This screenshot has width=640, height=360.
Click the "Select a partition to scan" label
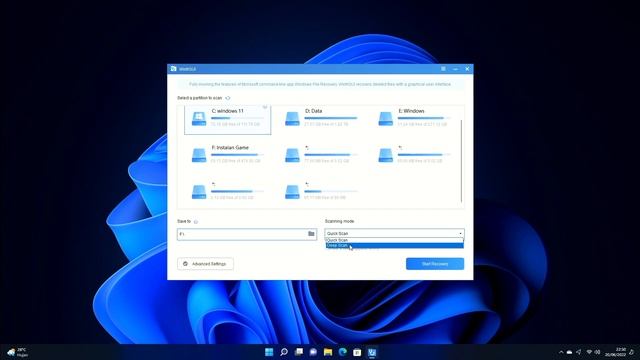(200, 98)
